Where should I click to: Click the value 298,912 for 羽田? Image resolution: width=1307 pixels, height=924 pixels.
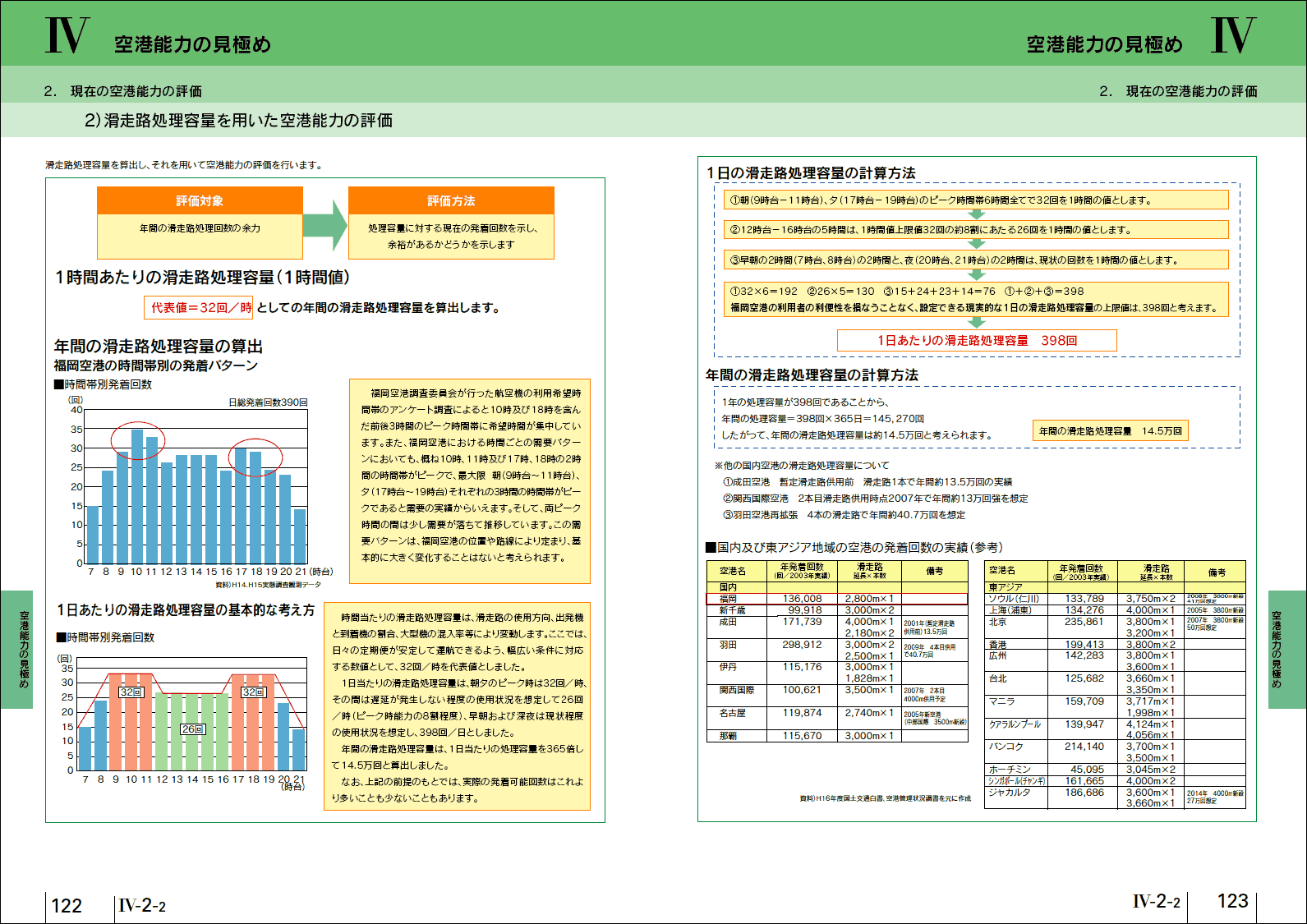pos(802,645)
